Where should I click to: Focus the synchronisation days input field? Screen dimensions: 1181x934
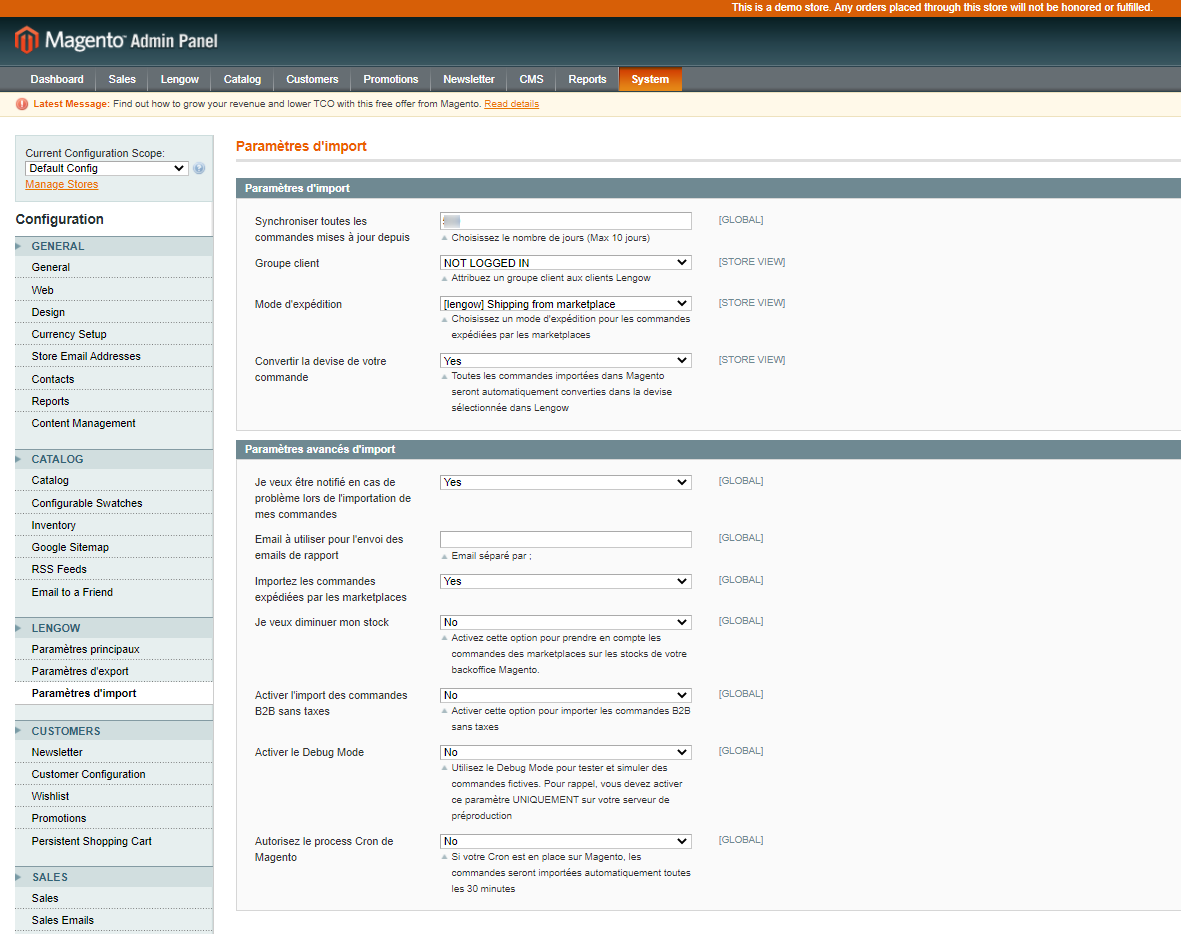(566, 221)
